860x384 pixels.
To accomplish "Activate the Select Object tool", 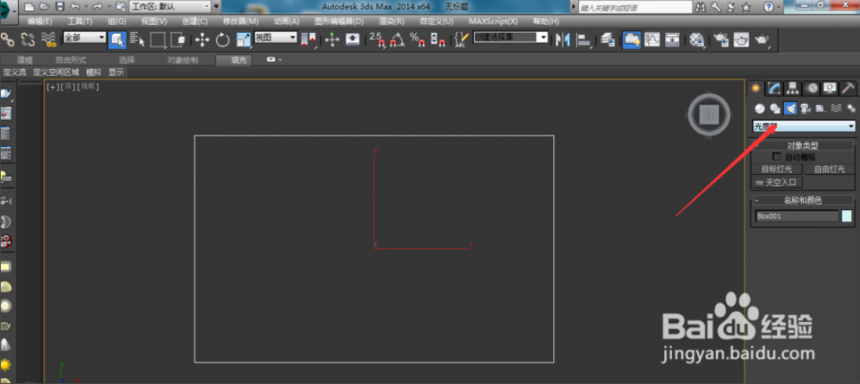I will click(x=117, y=39).
